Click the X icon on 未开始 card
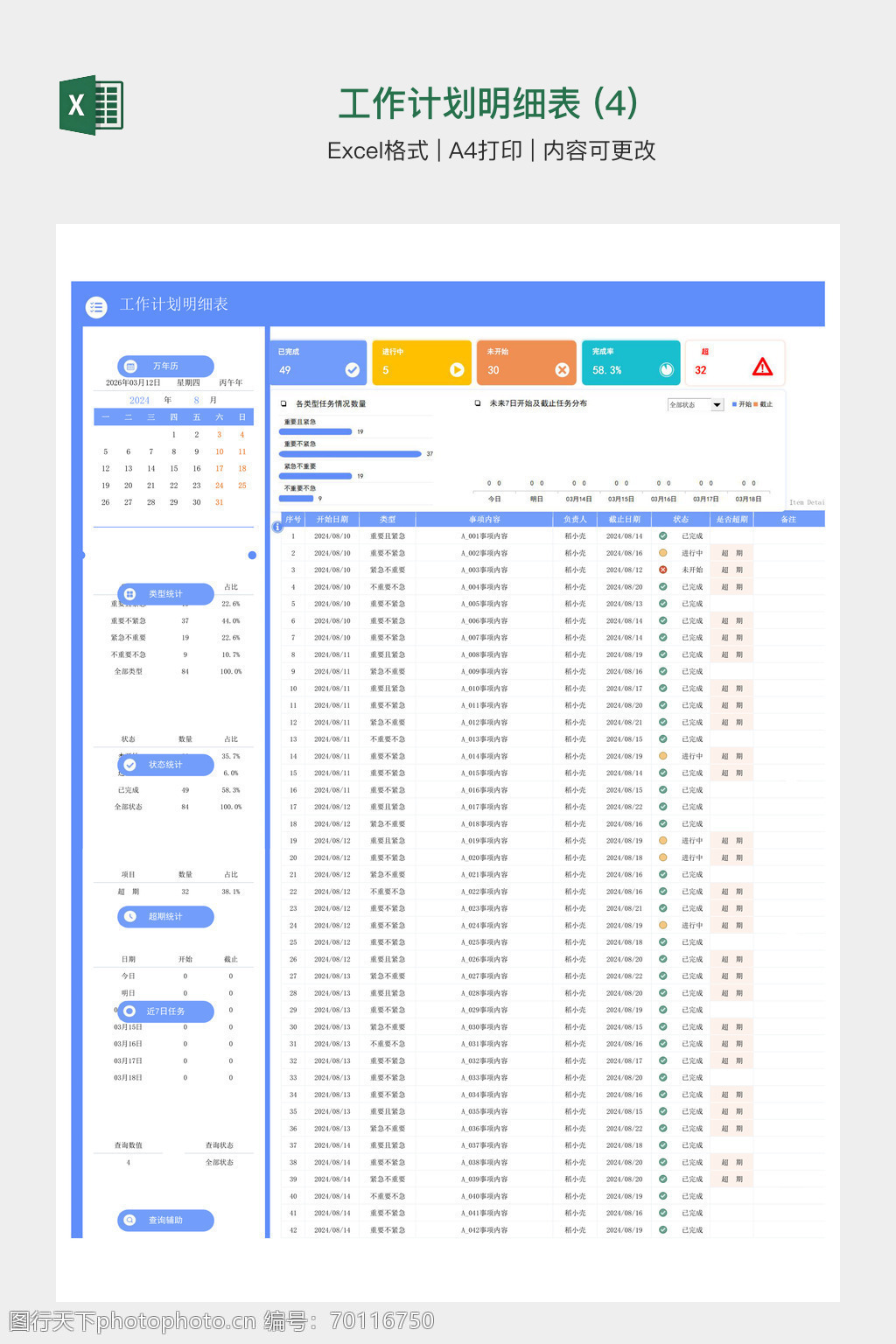This screenshot has height=1344, width=896. click(x=562, y=370)
